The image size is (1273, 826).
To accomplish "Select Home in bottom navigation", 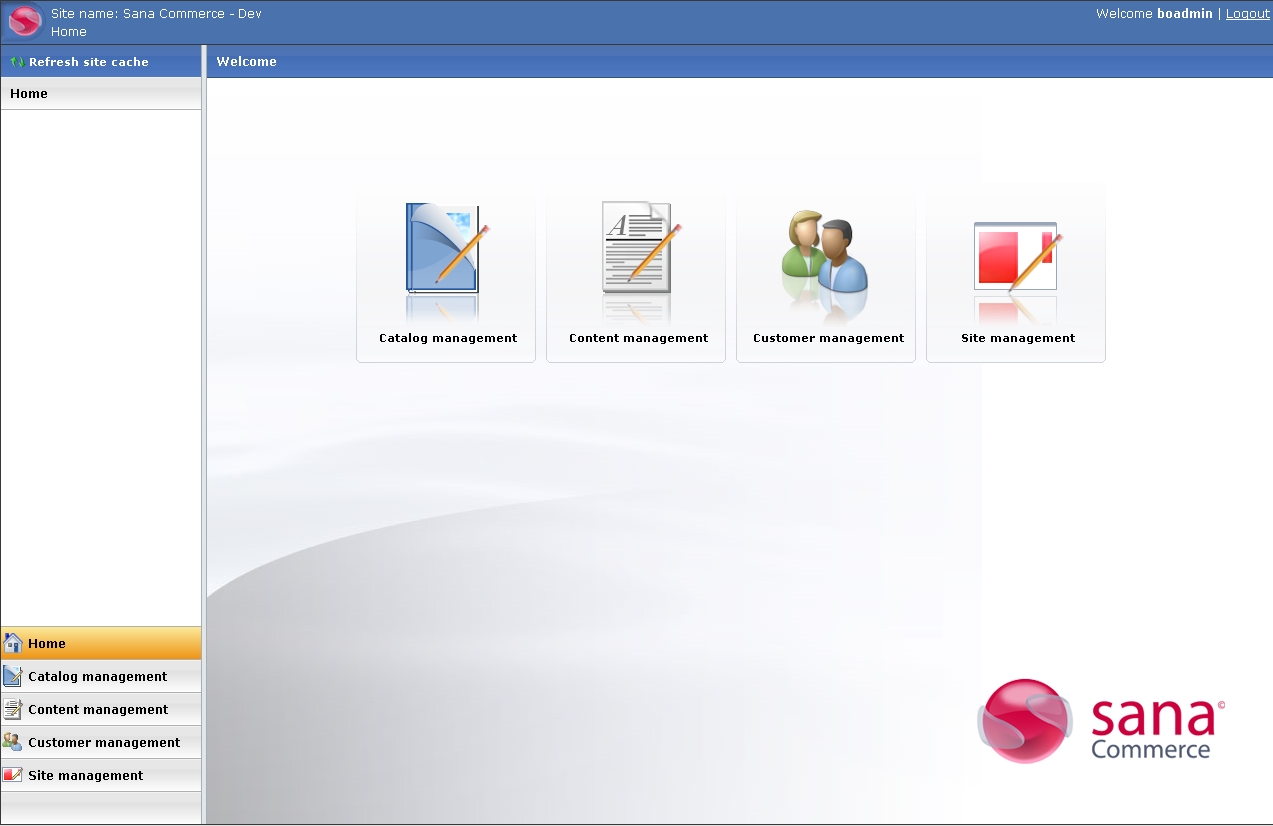I will 101,643.
